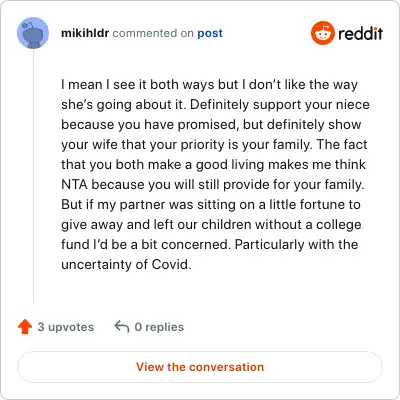This screenshot has height=400, width=400.
Task: Click the "View the conversation" button
Action: 200,367
